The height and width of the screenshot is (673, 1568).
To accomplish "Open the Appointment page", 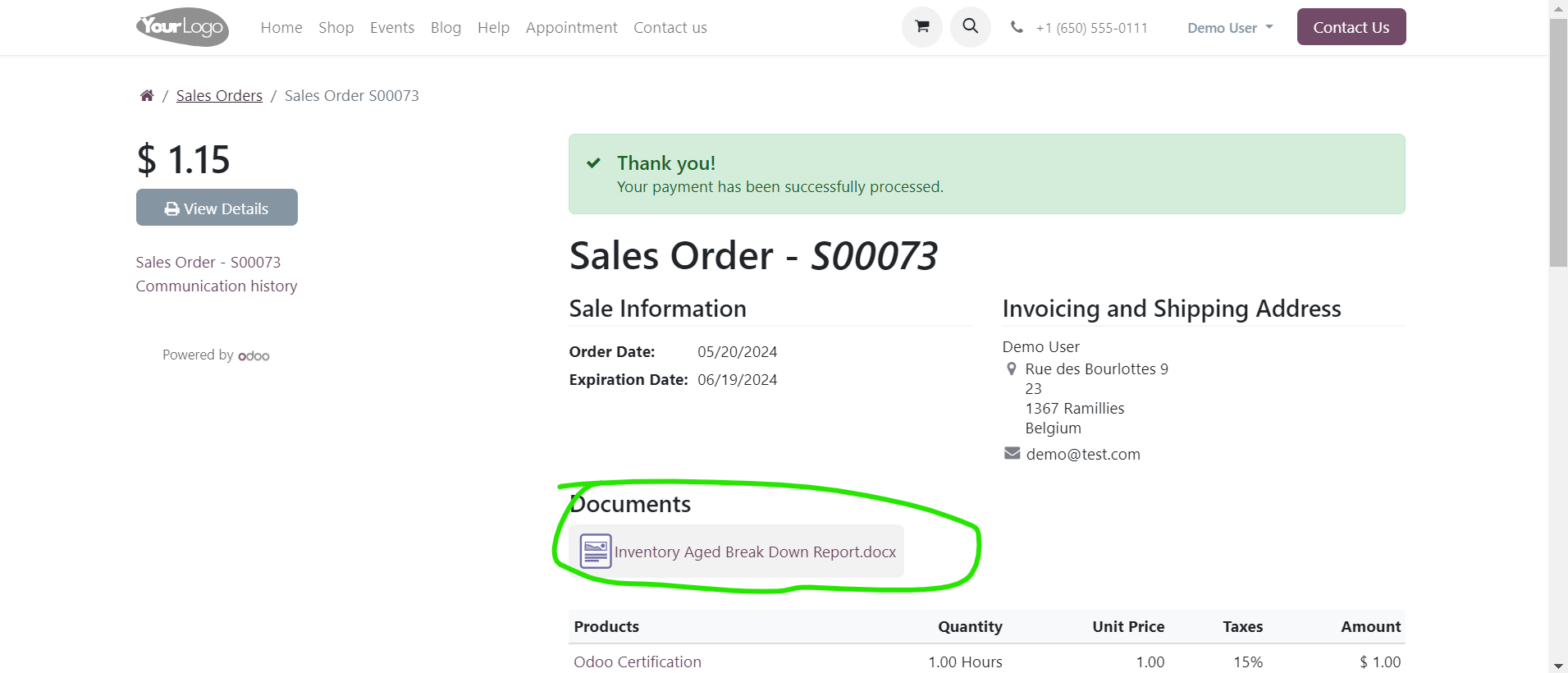I will (x=571, y=28).
